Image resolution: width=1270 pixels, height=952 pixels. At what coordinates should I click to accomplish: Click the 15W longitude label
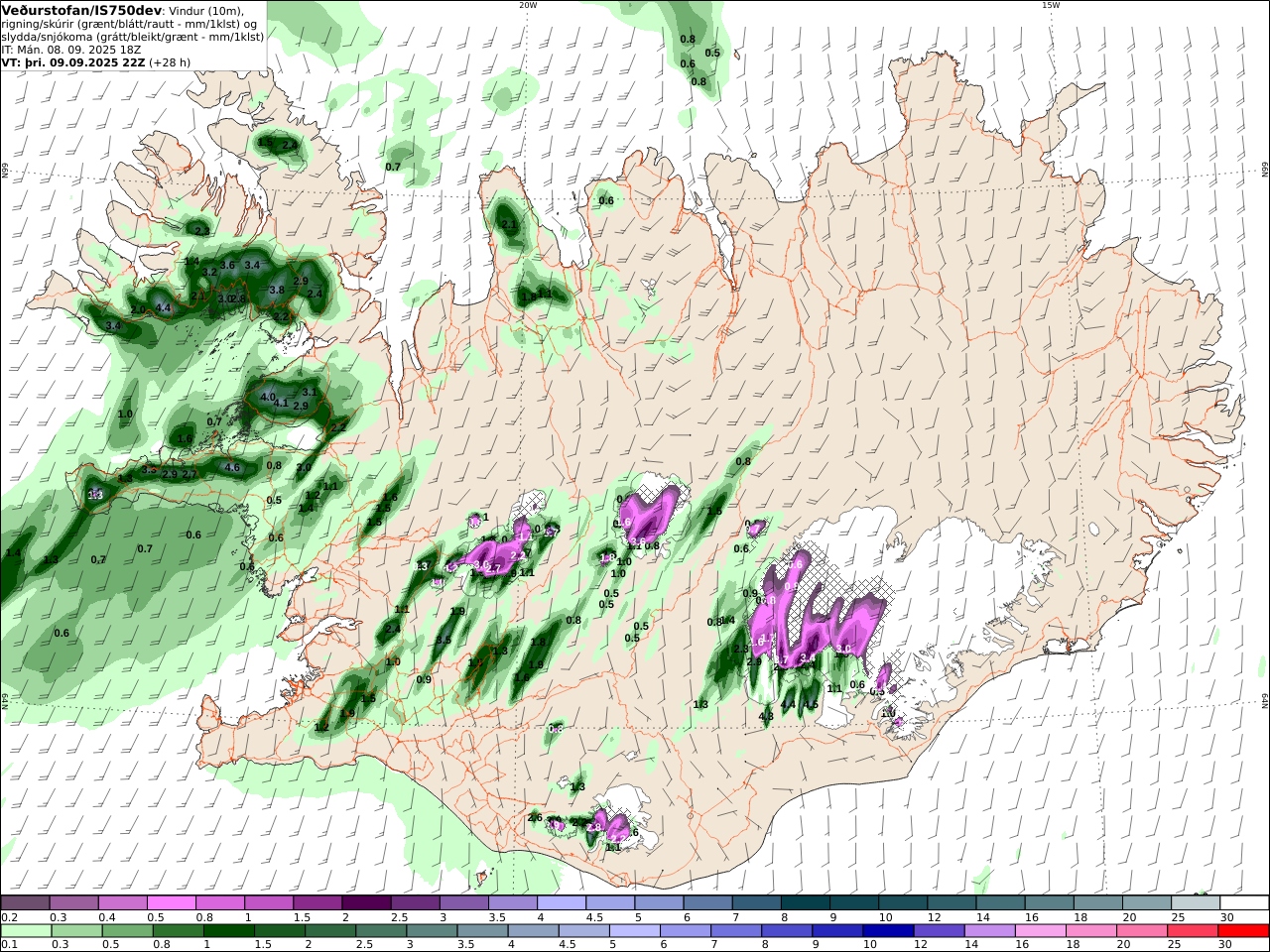coord(1050,5)
